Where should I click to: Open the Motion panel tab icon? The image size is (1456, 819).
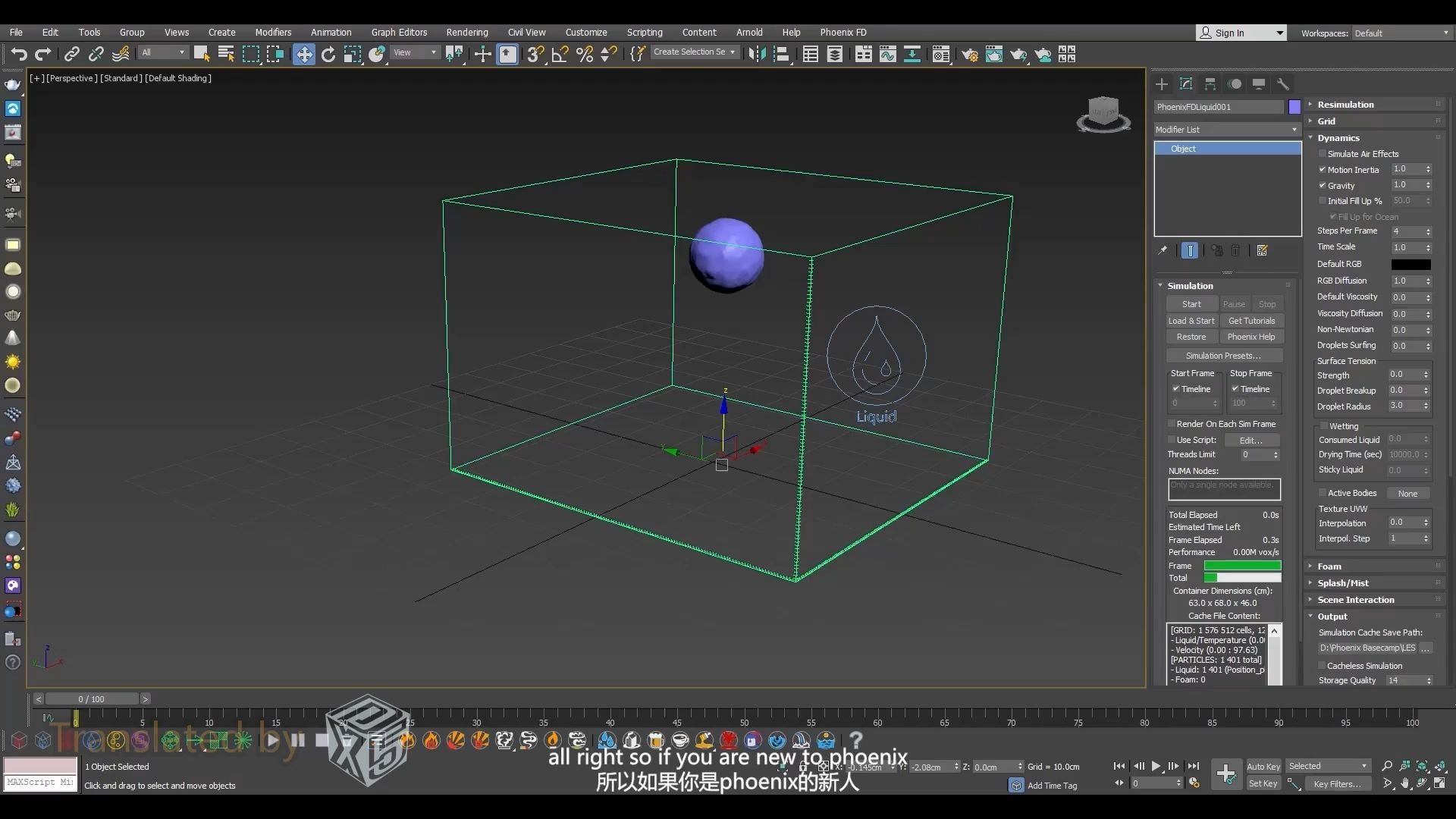pyautogui.click(x=1235, y=84)
